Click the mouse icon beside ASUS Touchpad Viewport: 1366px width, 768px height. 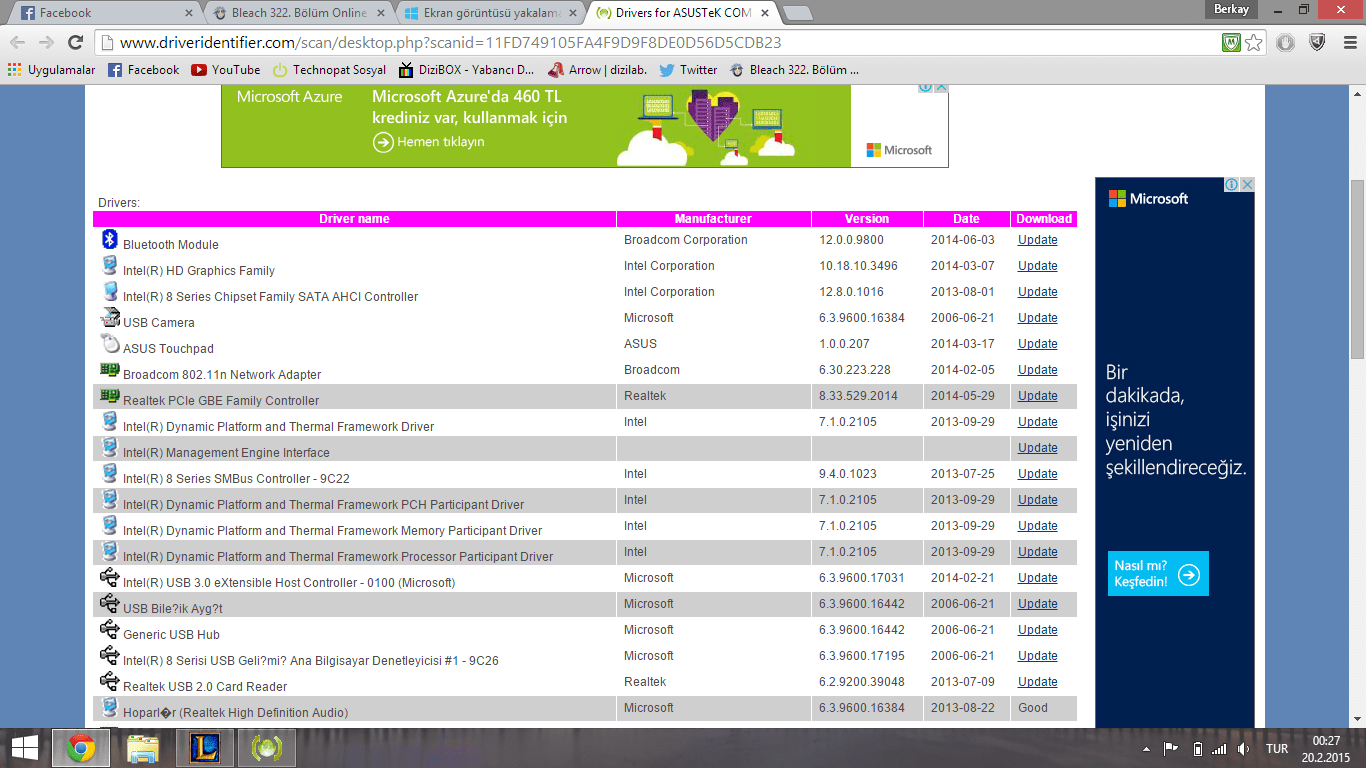tap(110, 344)
